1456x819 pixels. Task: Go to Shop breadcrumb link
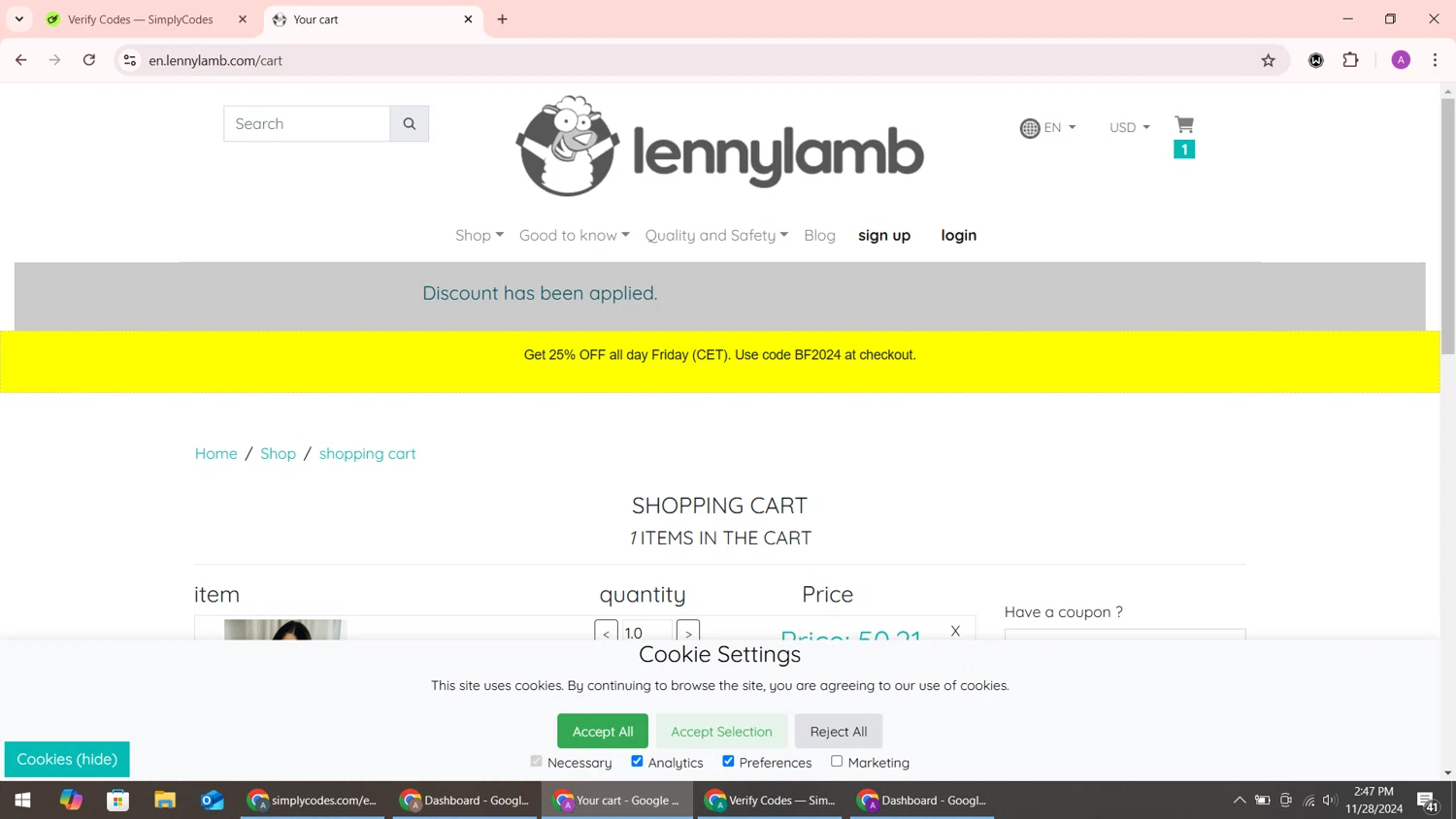click(x=278, y=454)
